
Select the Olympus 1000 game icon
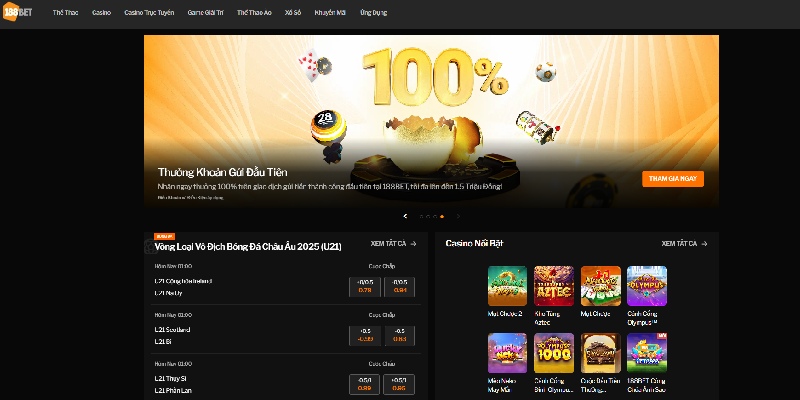(553, 352)
